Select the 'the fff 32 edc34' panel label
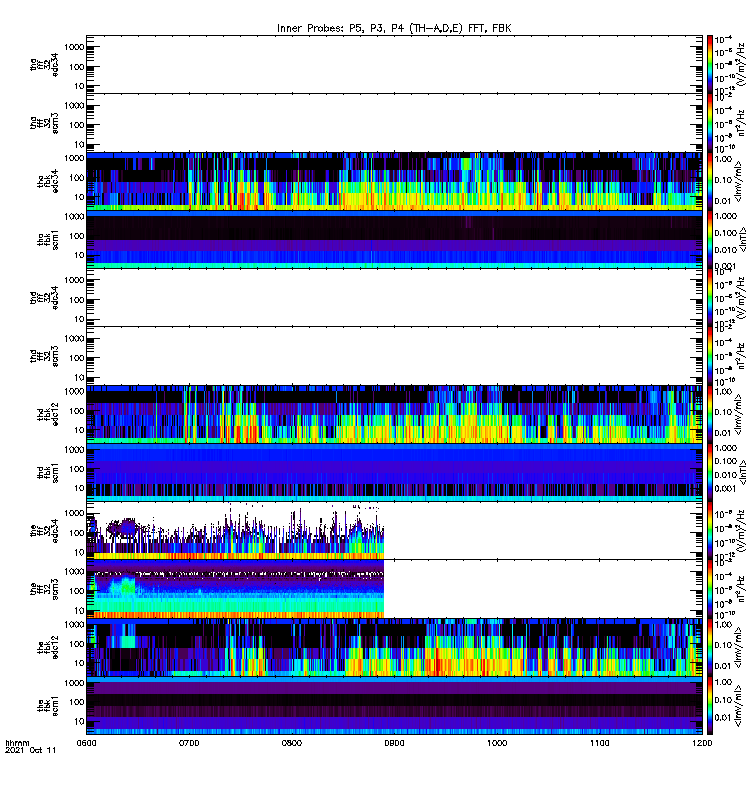The image size is (750, 800). coord(44,531)
